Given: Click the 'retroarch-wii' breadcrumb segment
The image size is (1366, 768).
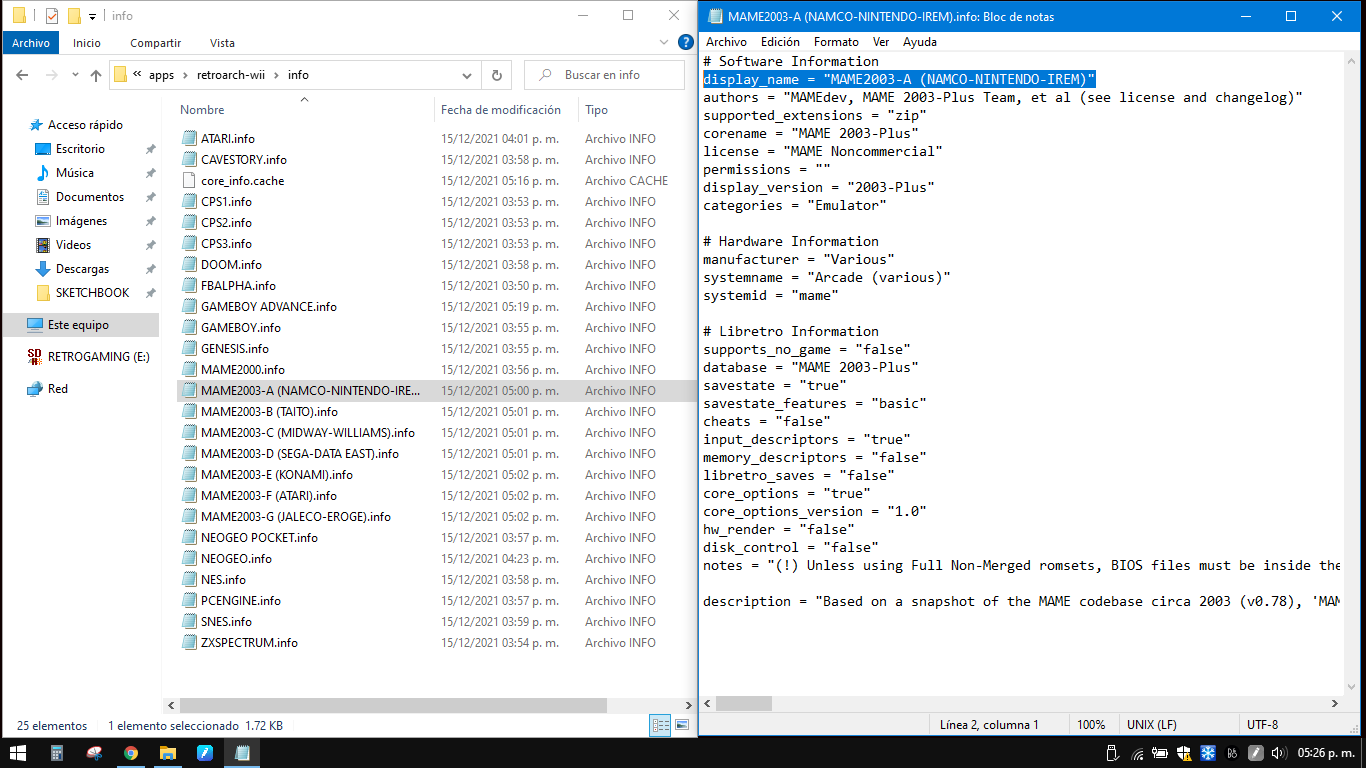Looking at the screenshot, I should click(231, 75).
